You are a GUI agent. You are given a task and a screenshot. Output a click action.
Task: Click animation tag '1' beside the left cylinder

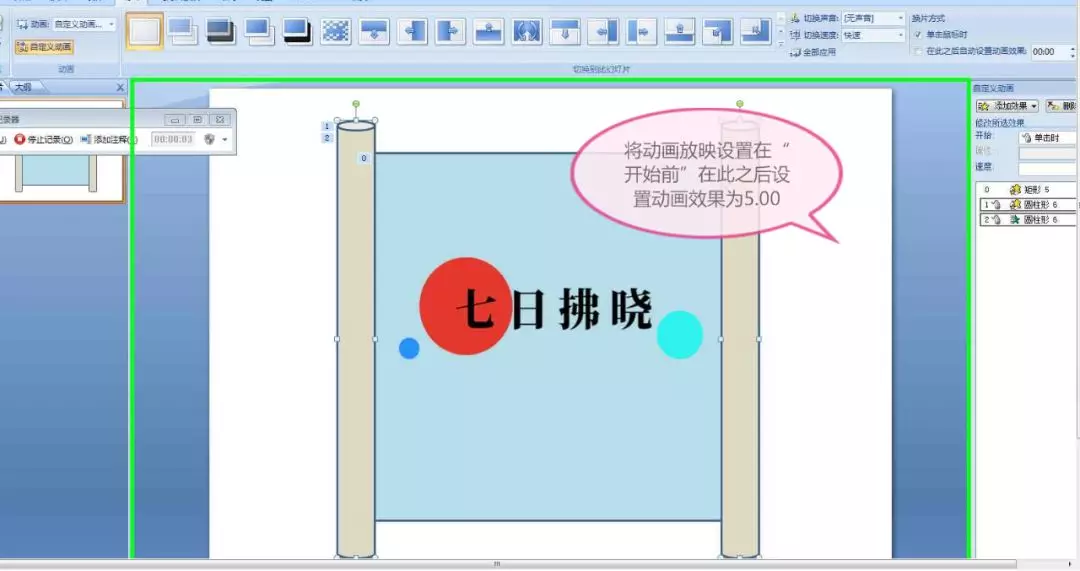pyautogui.click(x=326, y=126)
